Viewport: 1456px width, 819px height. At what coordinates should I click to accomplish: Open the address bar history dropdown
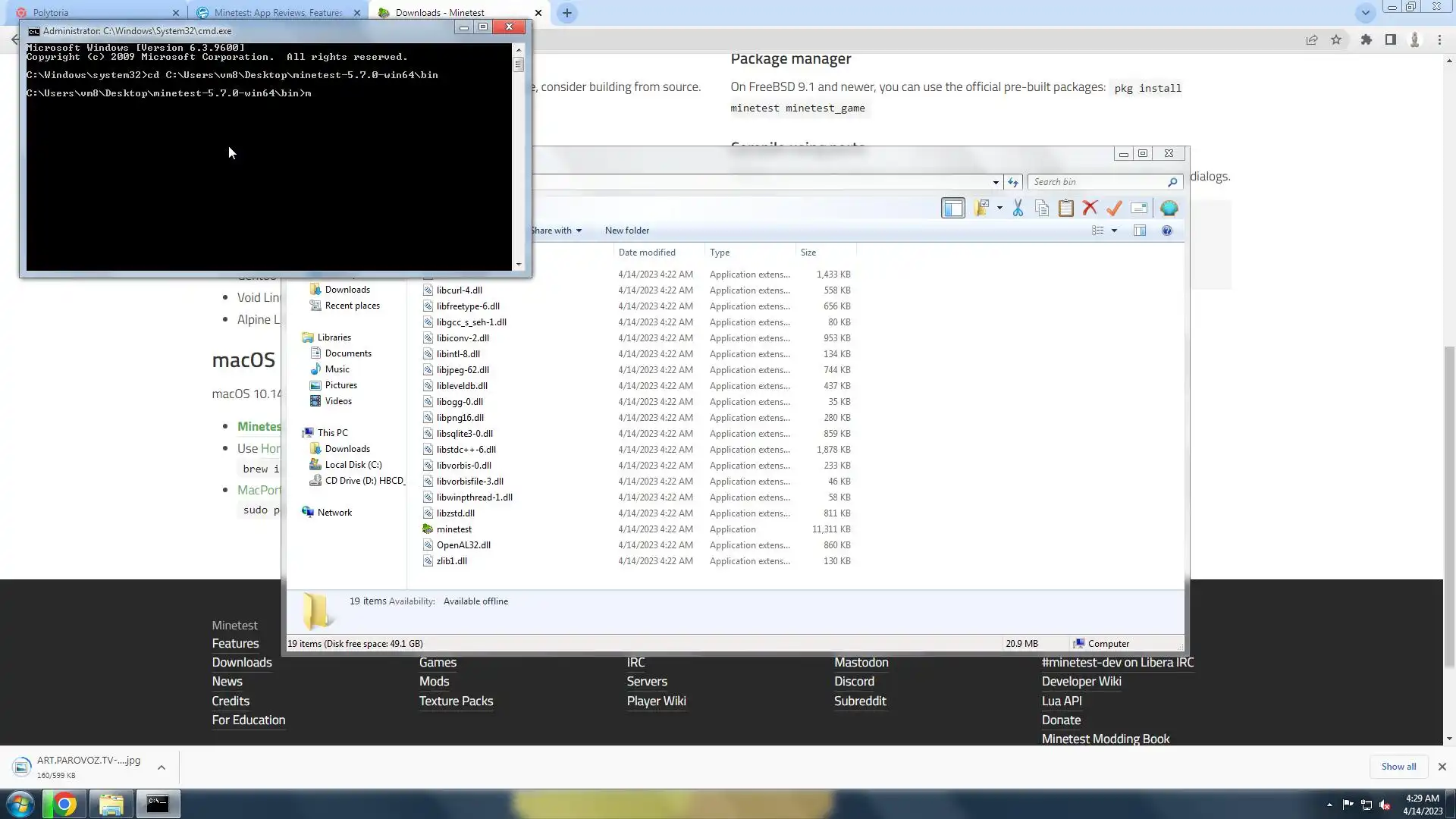click(996, 182)
